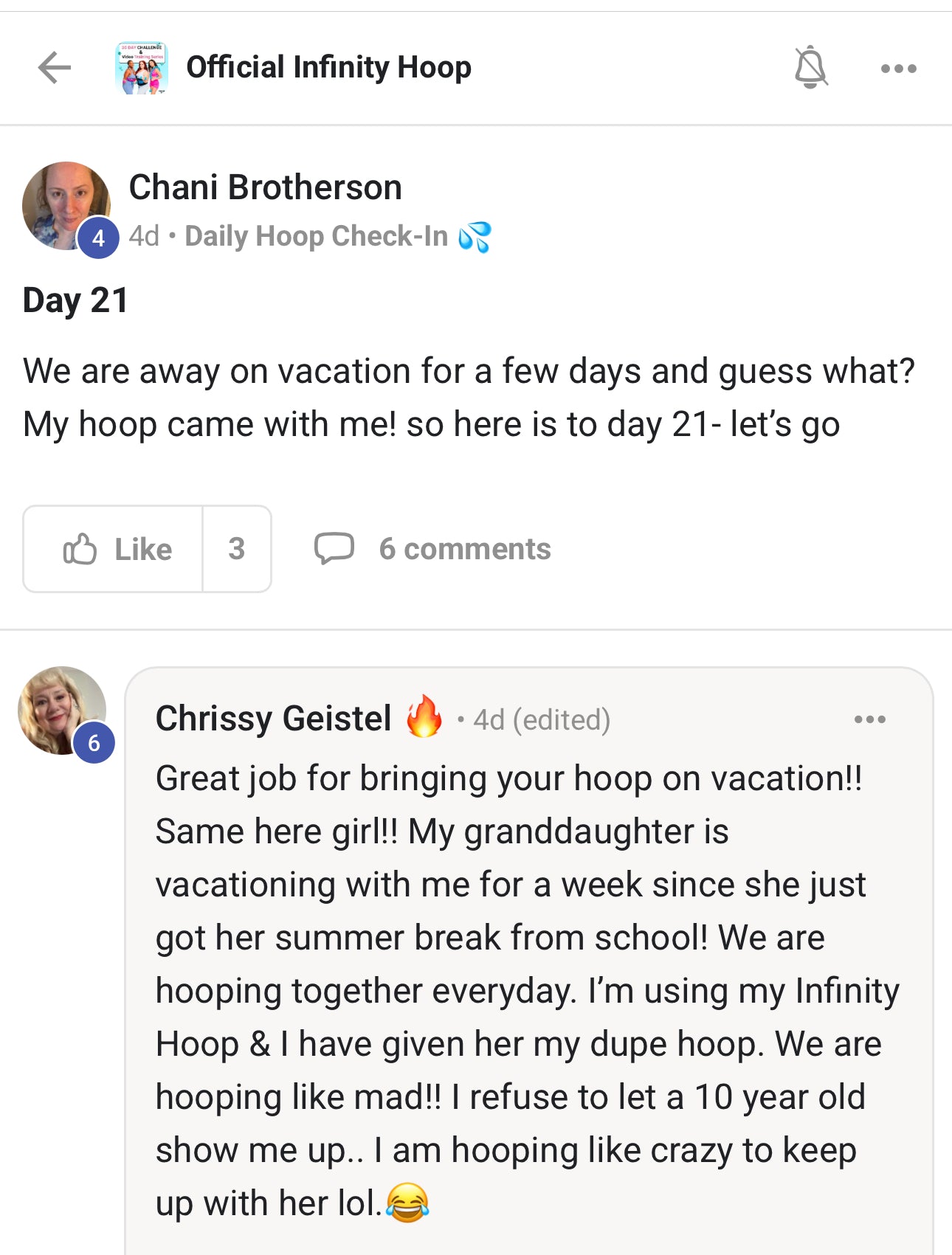Open the Daily Hoop Check-In topic
Viewport: 952px width, 1255px height.
pos(316,236)
